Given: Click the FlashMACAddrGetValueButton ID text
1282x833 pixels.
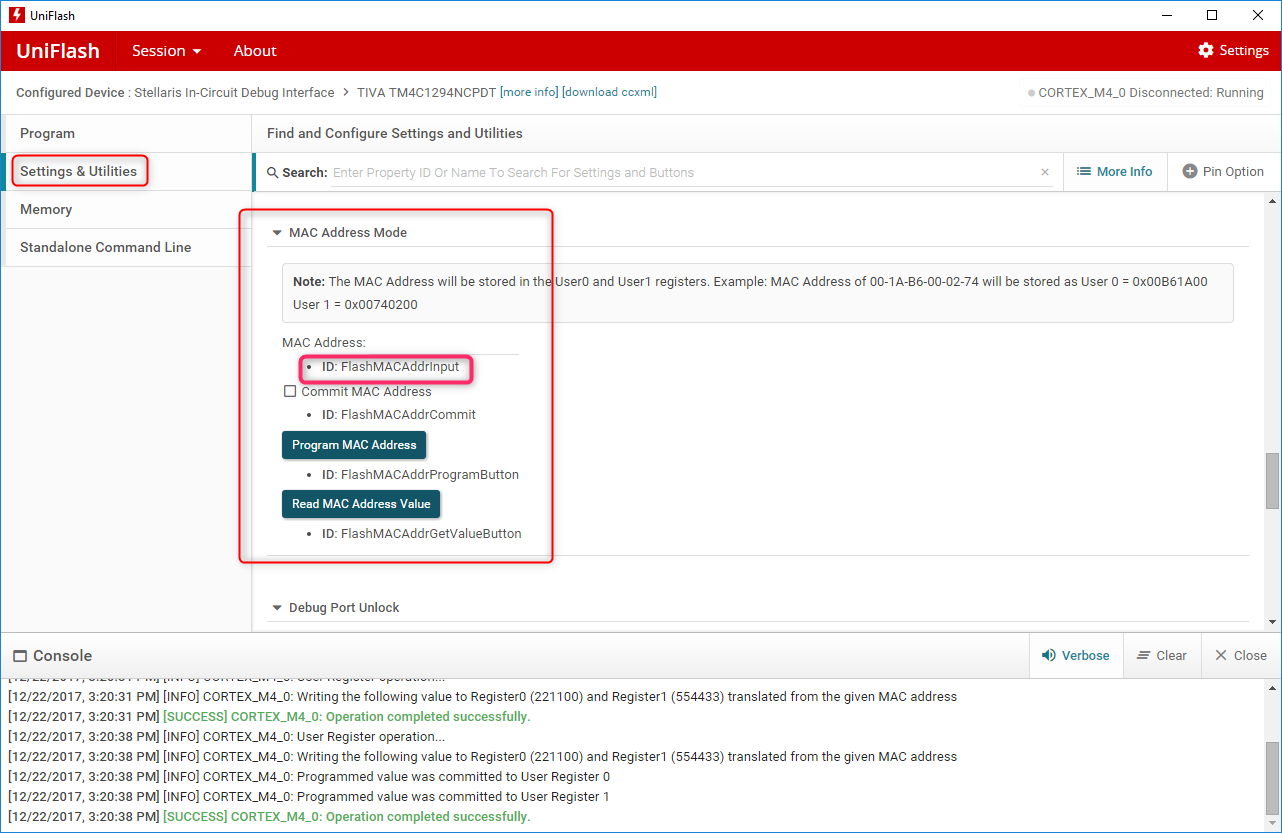Looking at the screenshot, I should [x=421, y=534].
